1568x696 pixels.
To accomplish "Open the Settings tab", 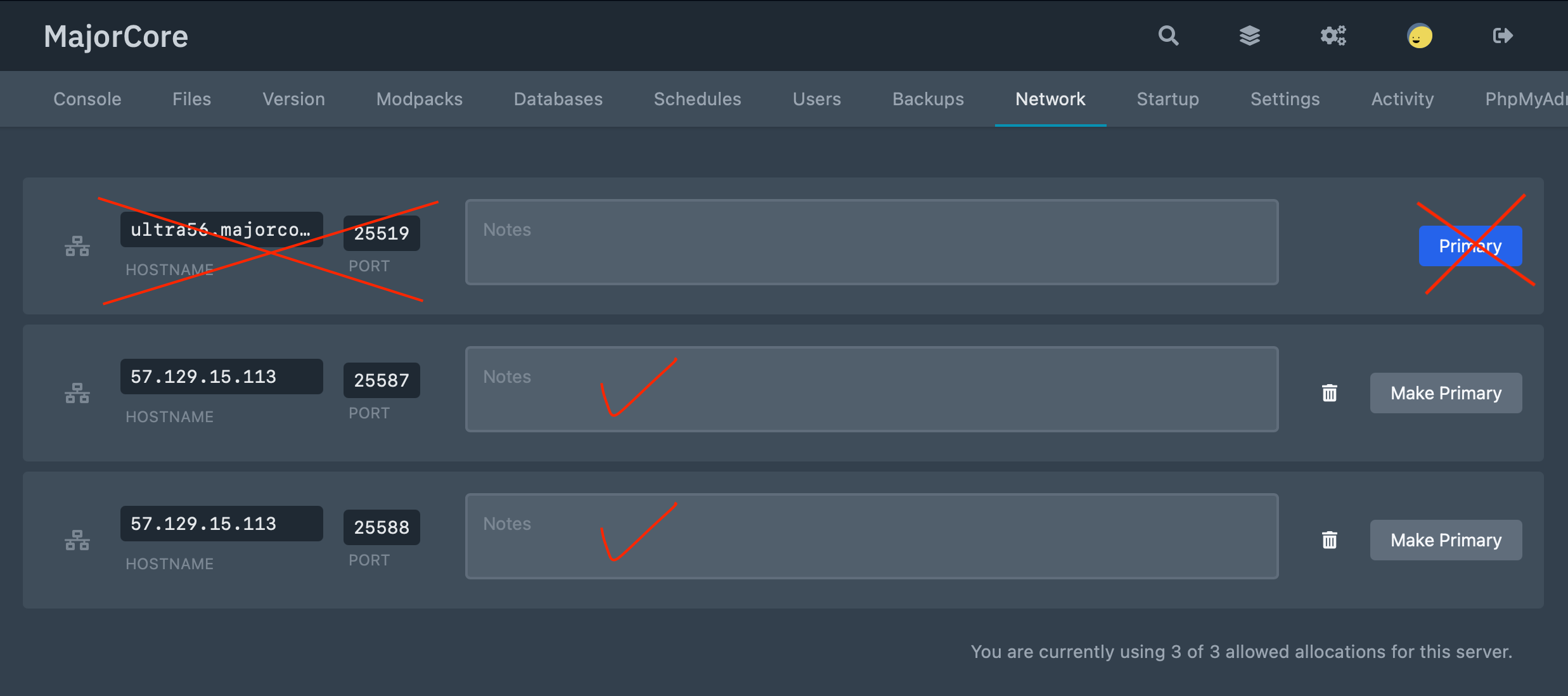I will [x=1285, y=99].
